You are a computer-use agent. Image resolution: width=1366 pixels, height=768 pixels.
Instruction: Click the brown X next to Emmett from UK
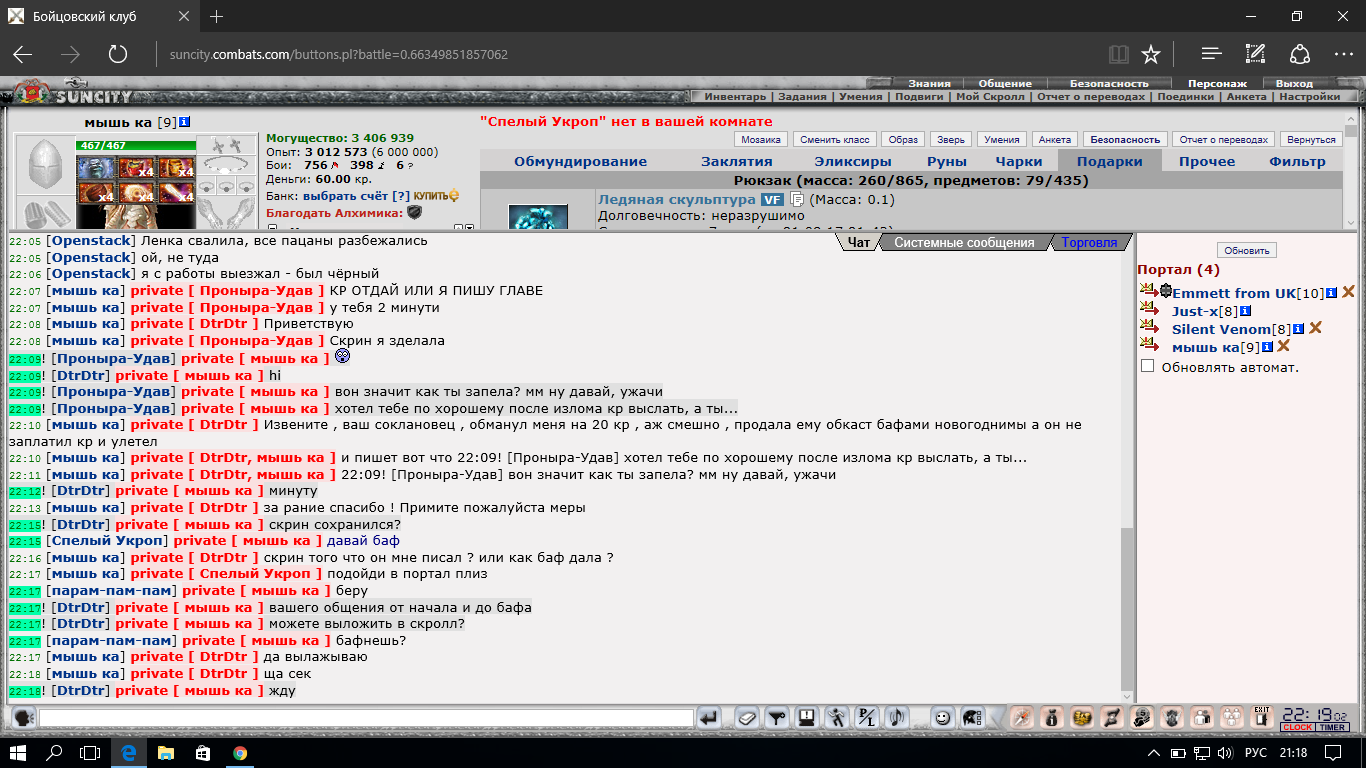(1349, 292)
